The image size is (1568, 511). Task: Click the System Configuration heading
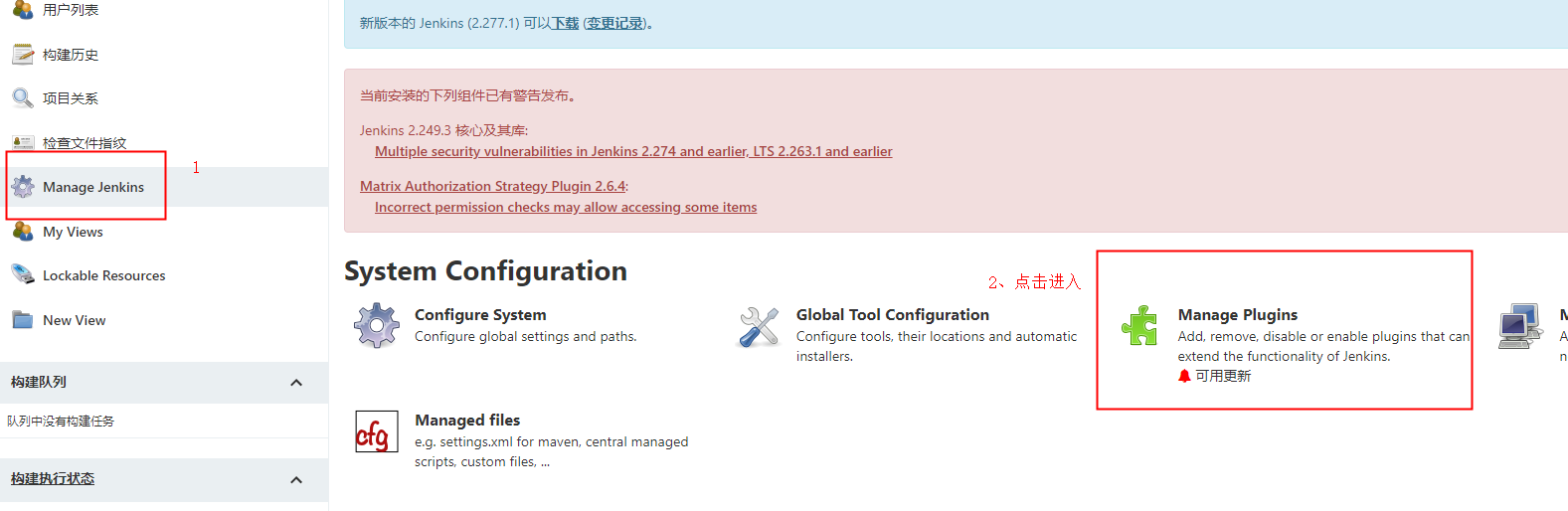(485, 270)
